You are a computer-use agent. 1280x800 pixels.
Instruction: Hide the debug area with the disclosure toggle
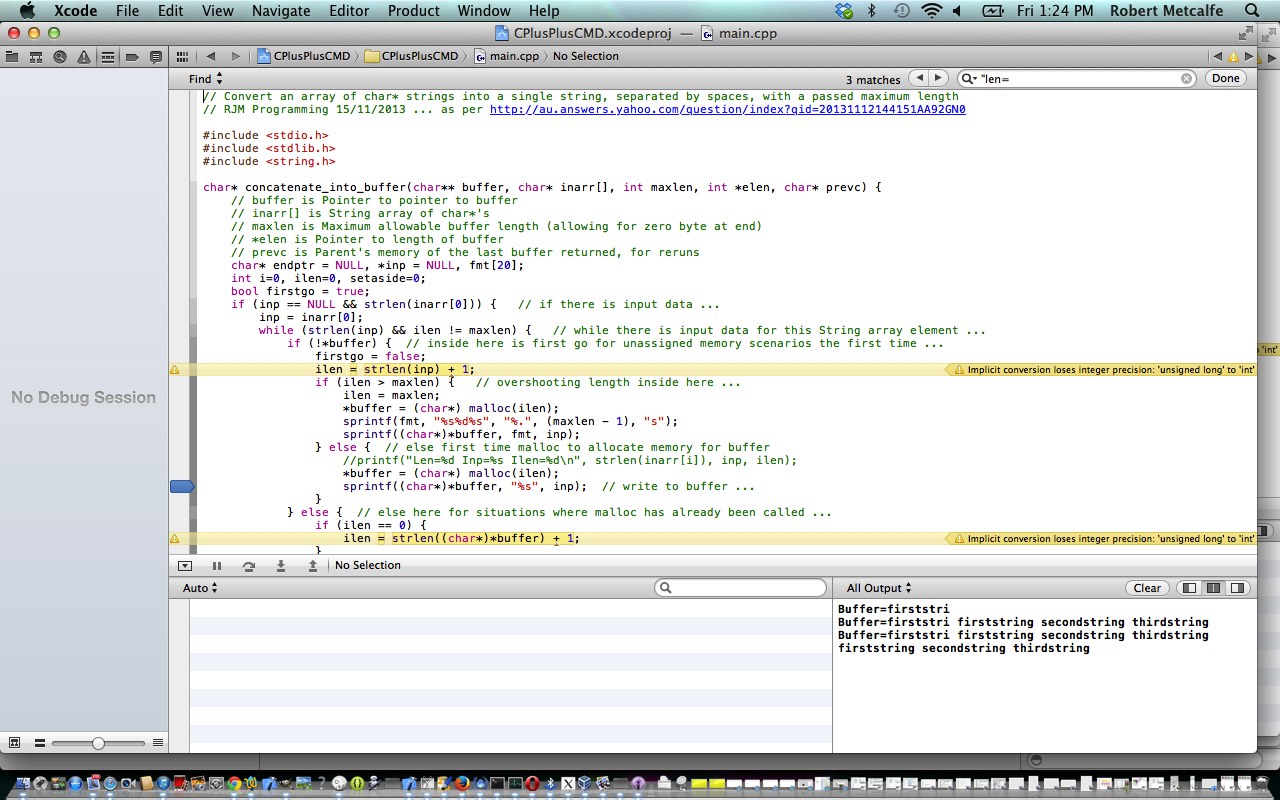tap(185, 565)
